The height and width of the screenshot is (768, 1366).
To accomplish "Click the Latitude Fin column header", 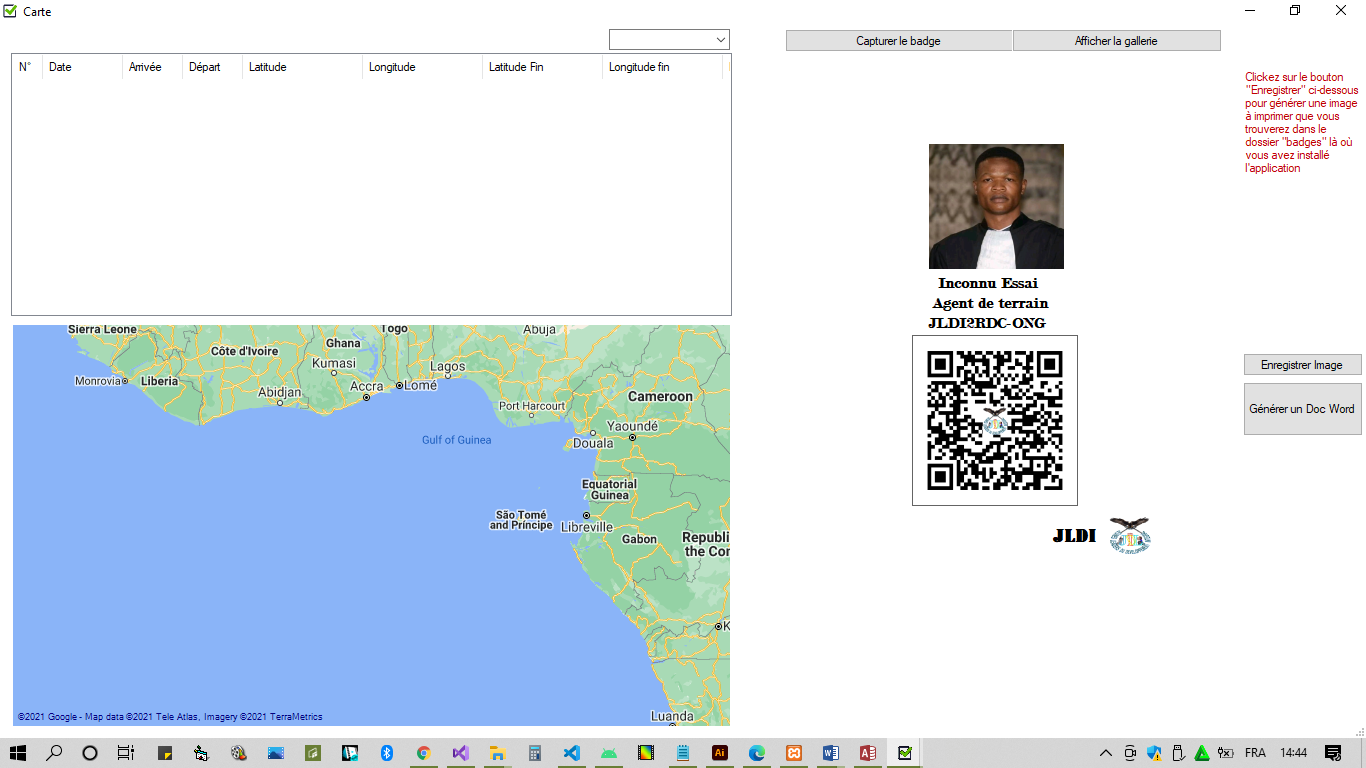I will 542,67.
